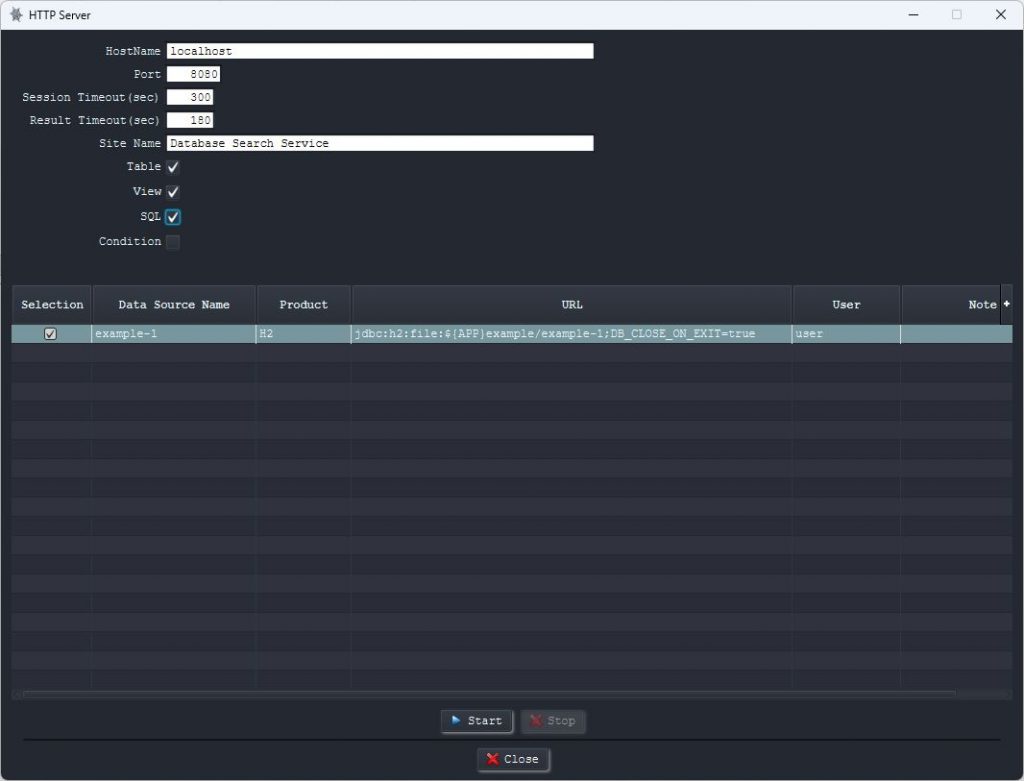
Task: Click the Session Timeout input field
Action: click(190, 97)
